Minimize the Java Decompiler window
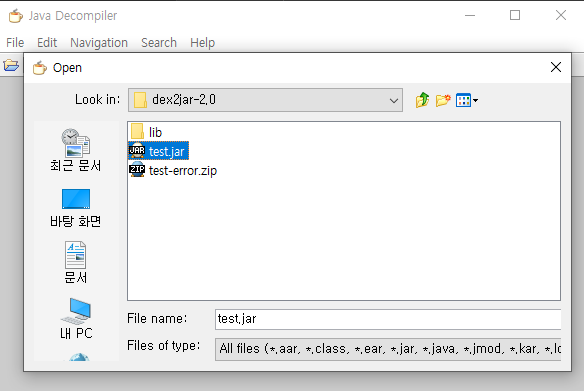Viewport: 584px width, 391px height. (x=470, y=15)
